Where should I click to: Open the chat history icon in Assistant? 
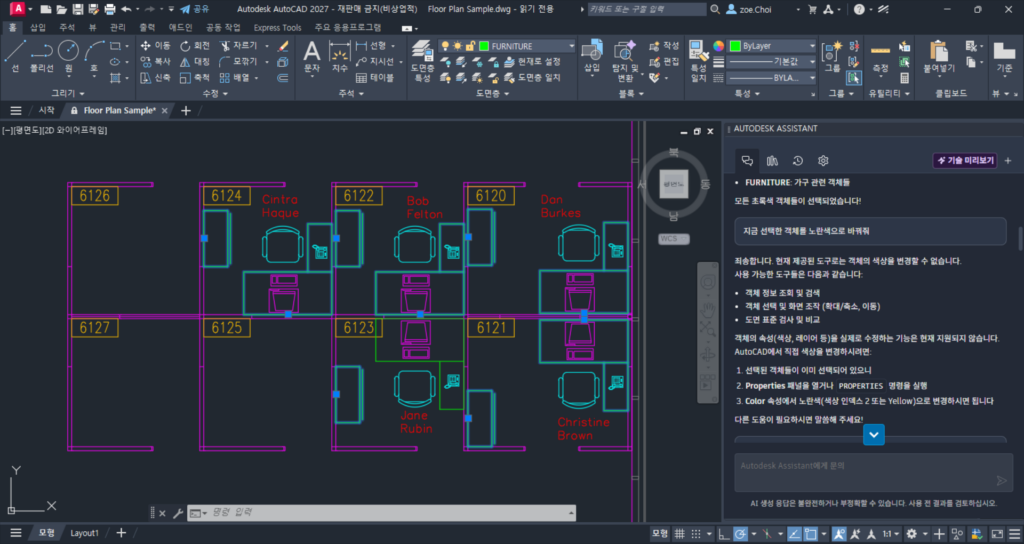coord(797,161)
